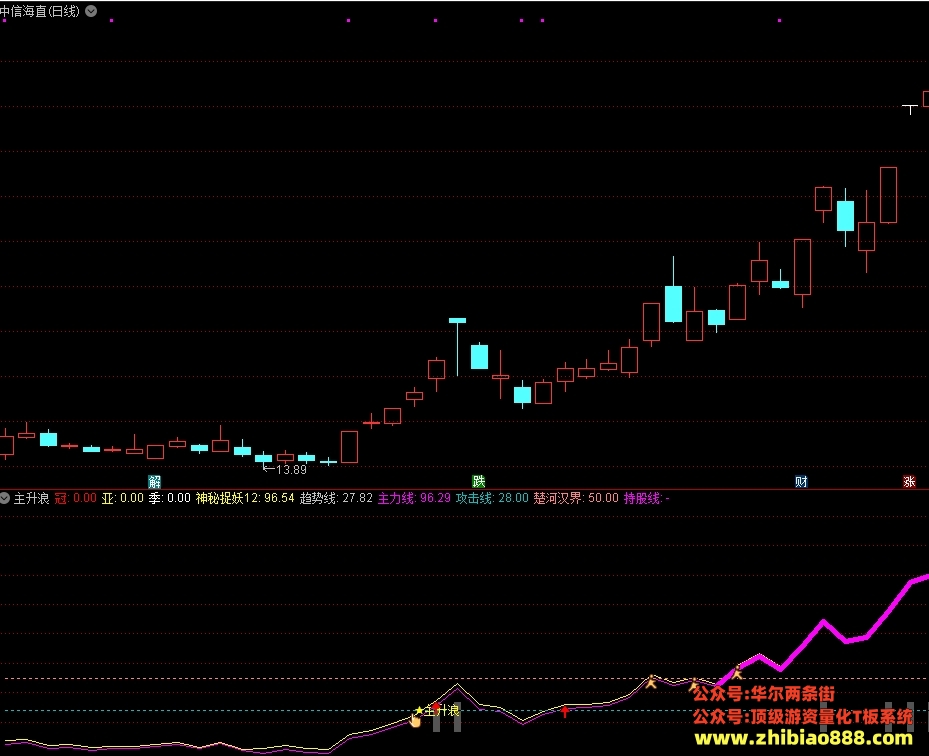Click the blue 财 event marker icon

[801, 481]
